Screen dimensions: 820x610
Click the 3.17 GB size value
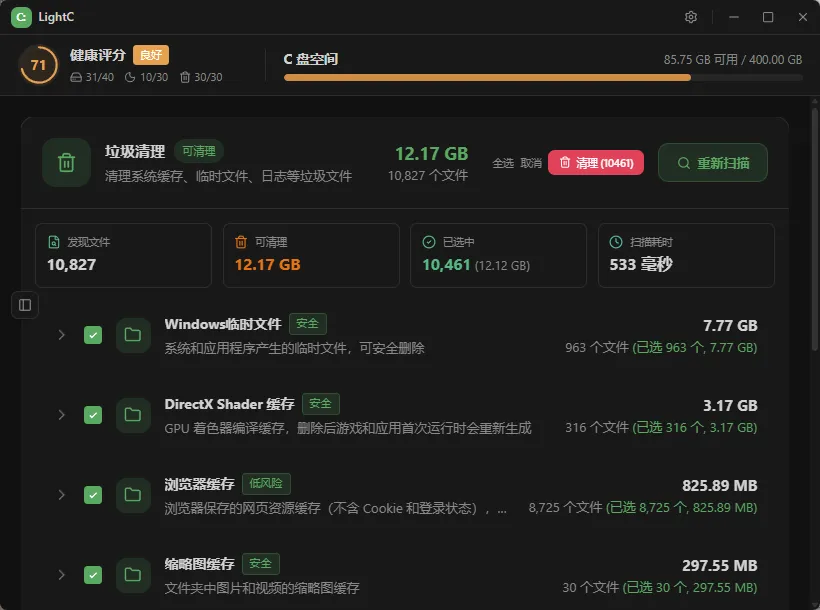coord(730,405)
